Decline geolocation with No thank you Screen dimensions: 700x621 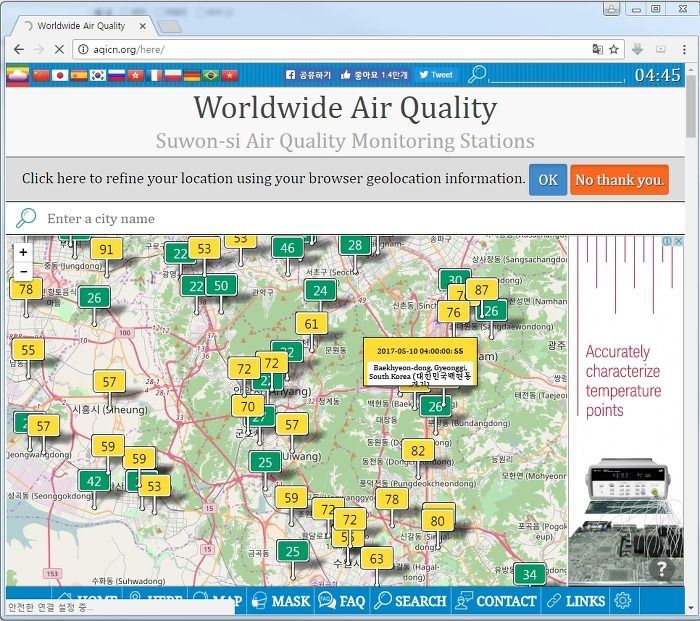click(x=619, y=180)
